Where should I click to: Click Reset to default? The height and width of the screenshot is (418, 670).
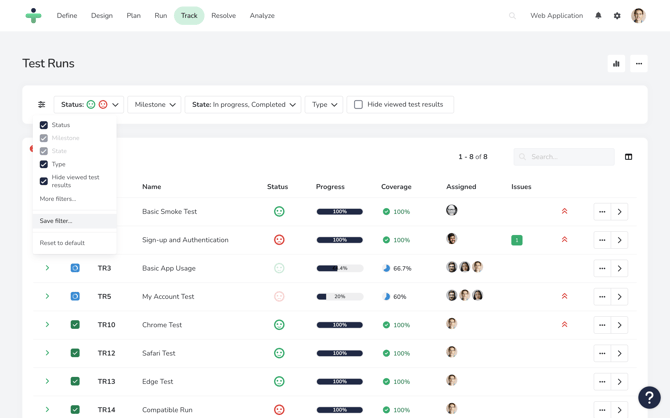coord(62,243)
